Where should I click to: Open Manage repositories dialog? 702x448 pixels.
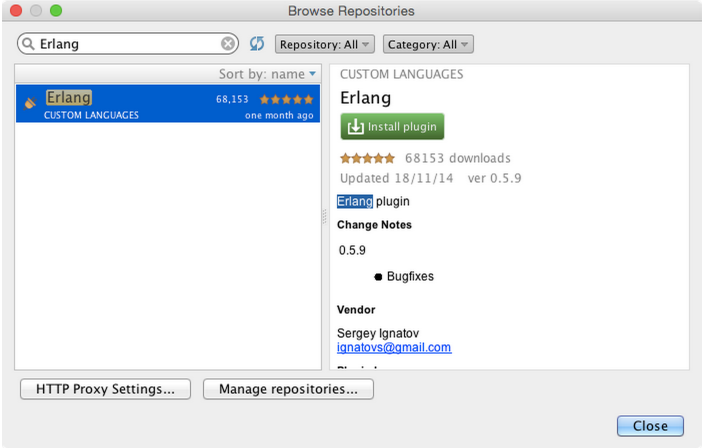point(288,389)
